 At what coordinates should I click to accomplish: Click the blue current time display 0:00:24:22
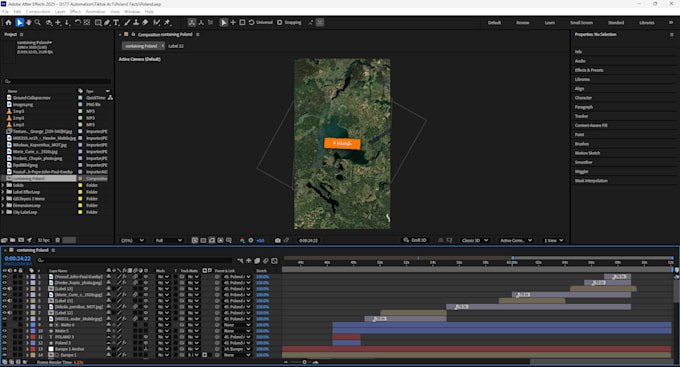[18, 259]
